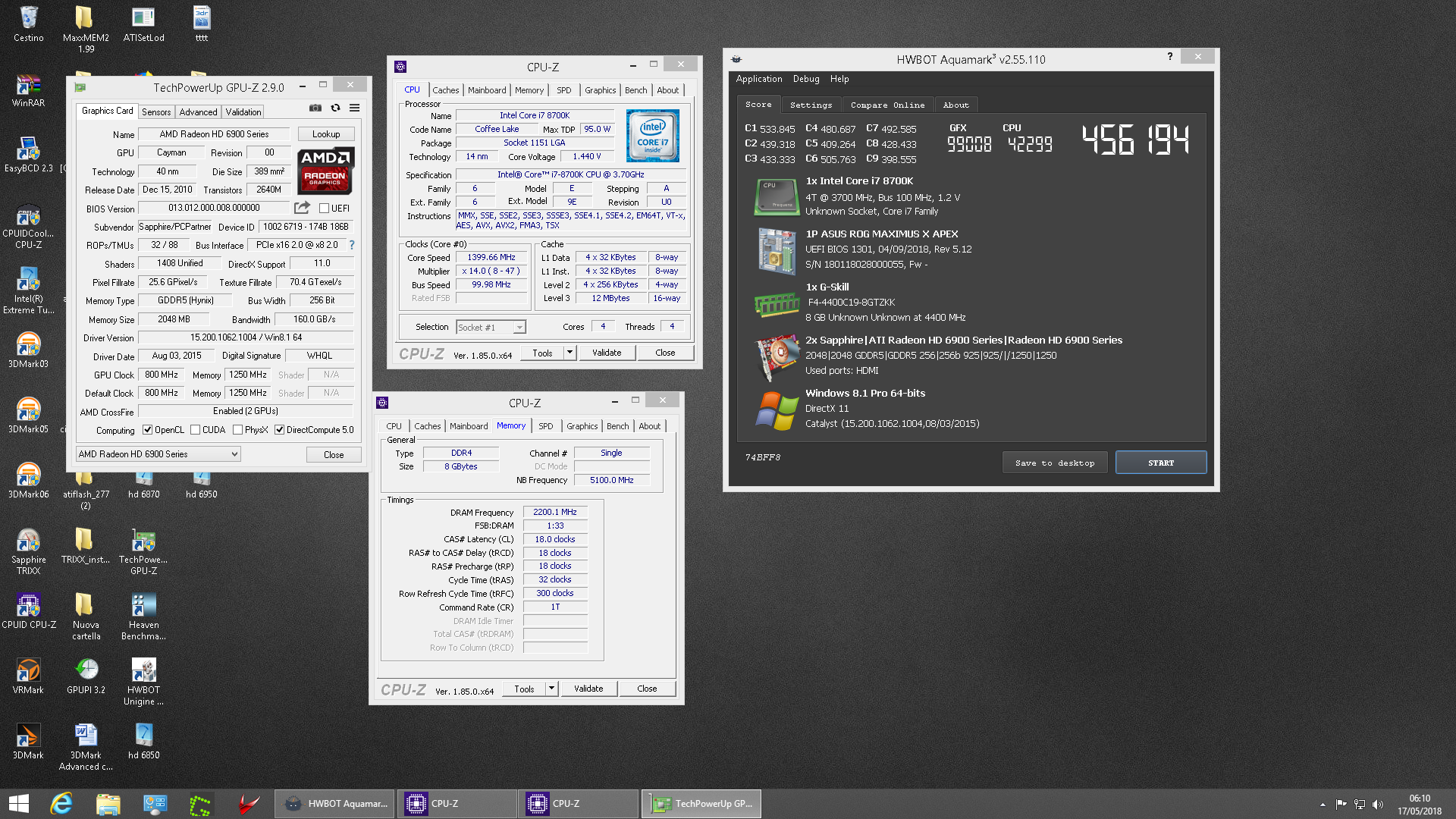The width and height of the screenshot is (1456, 819).
Task: Click Tools button in top CPU-Z
Action: pos(542,353)
